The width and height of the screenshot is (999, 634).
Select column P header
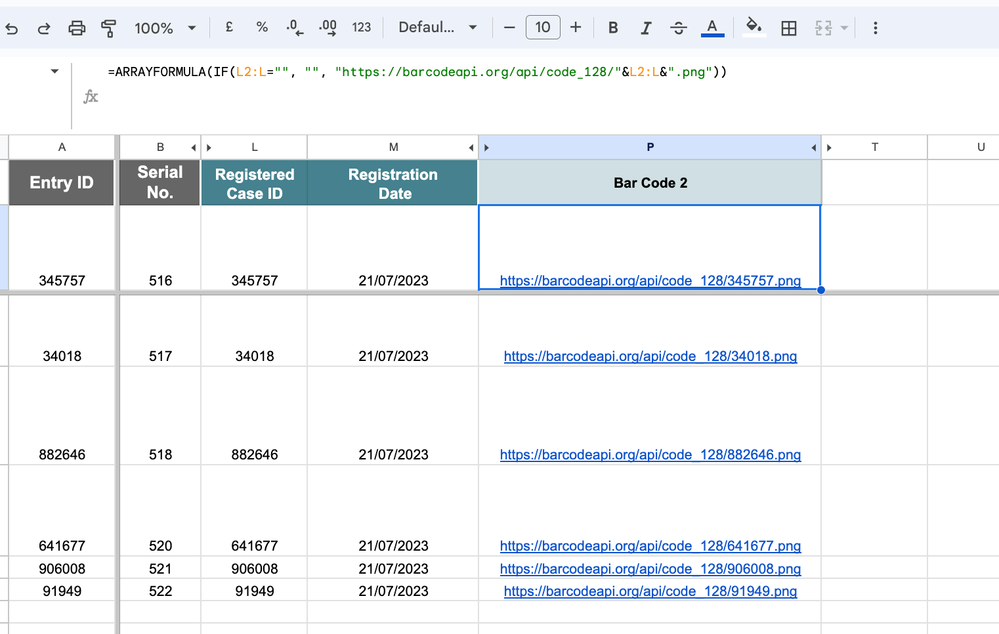click(650, 147)
